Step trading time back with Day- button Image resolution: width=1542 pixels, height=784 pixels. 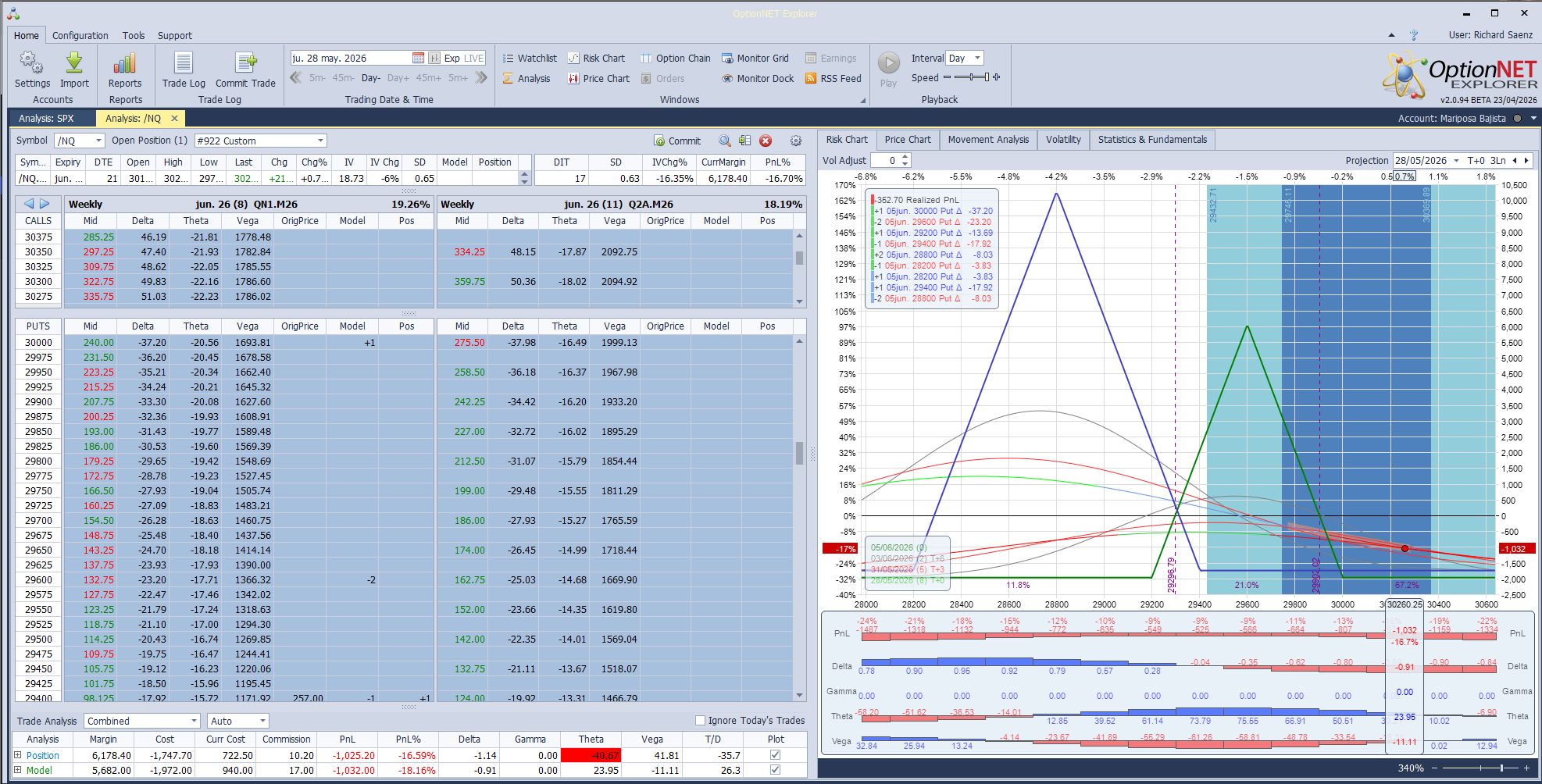371,78
